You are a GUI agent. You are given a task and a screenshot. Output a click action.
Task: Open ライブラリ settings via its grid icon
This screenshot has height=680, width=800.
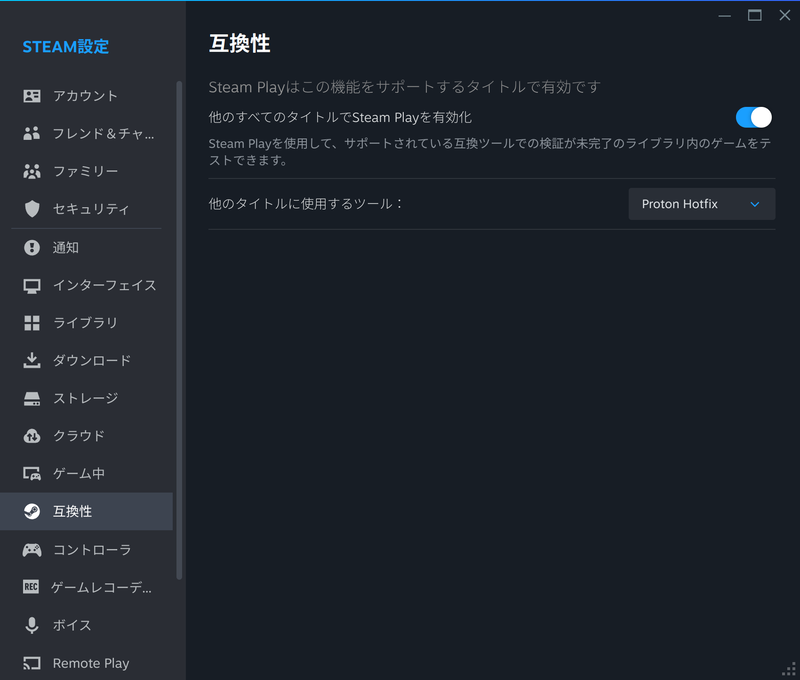pyautogui.click(x=33, y=322)
